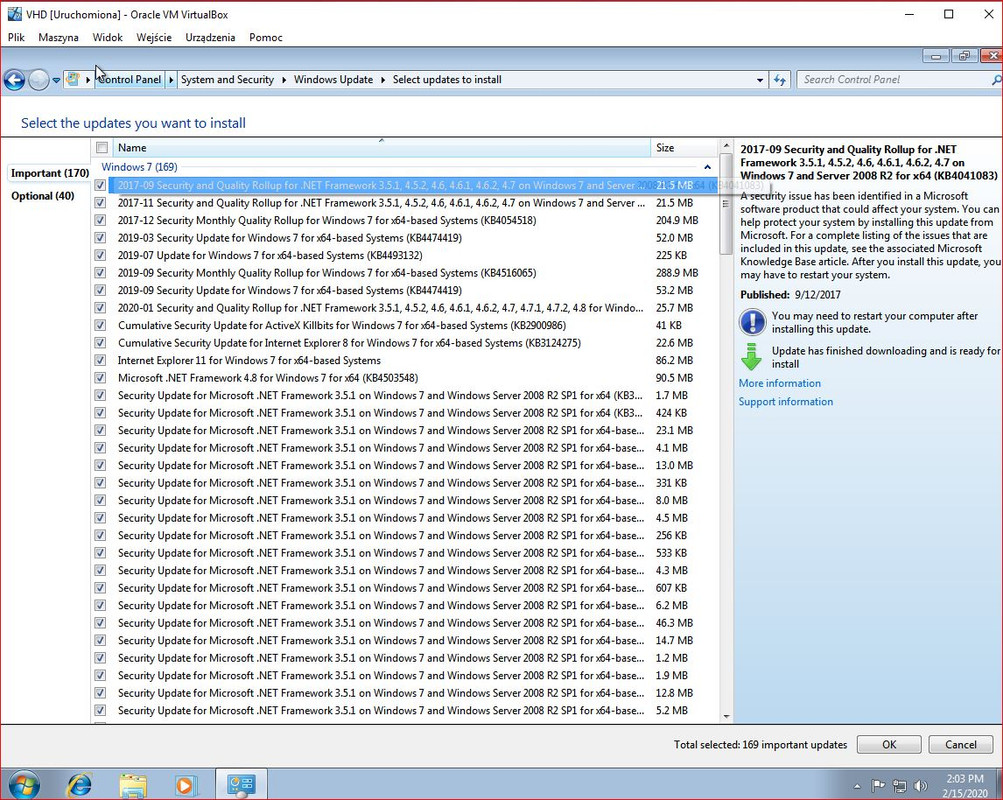Go to Windows Update breadcrumb
This screenshot has width=1003, height=800.
333,80
